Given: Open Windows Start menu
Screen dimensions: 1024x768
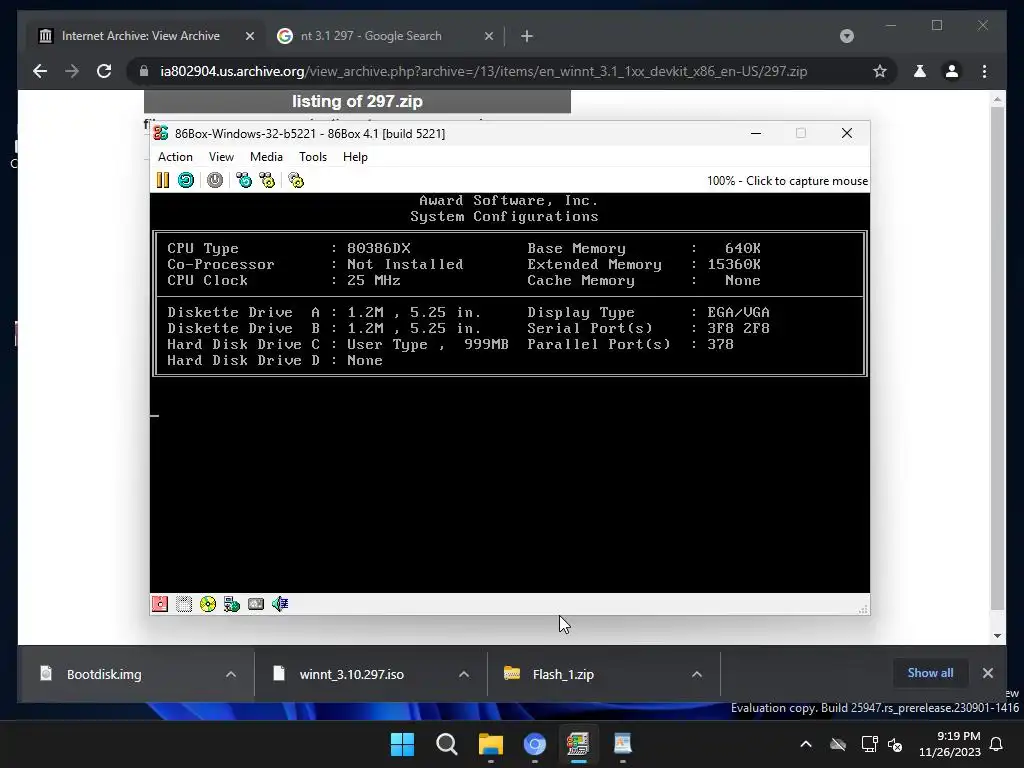Looking at the screenshot, I should coord(402,744).
